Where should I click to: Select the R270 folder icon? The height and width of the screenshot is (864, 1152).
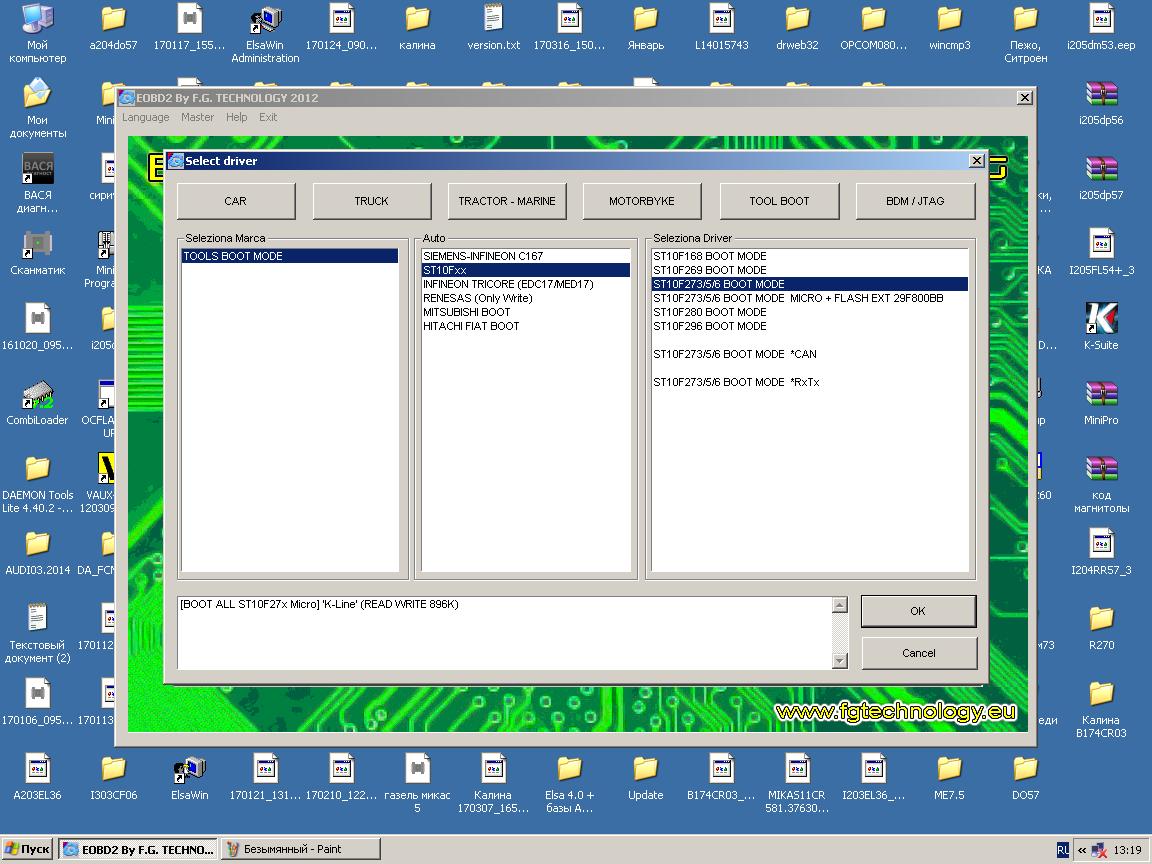click(x=1101, y=627)
